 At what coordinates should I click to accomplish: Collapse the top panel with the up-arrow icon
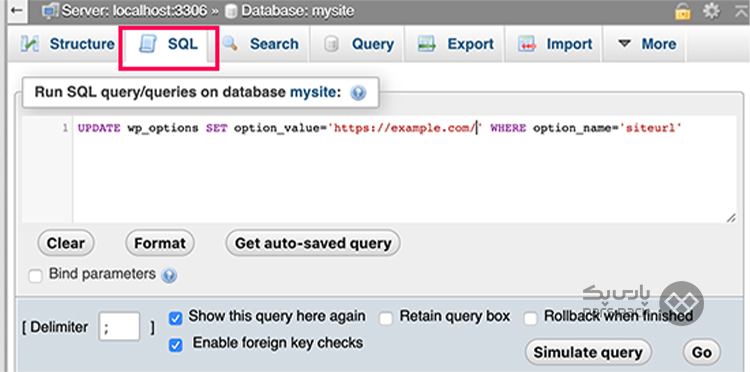tap(740, 11)
